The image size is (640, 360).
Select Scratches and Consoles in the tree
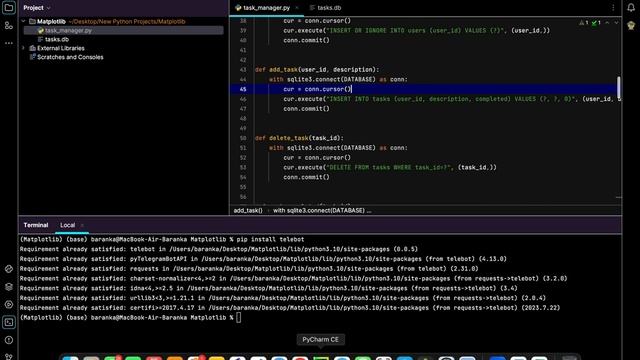(70, 57)
